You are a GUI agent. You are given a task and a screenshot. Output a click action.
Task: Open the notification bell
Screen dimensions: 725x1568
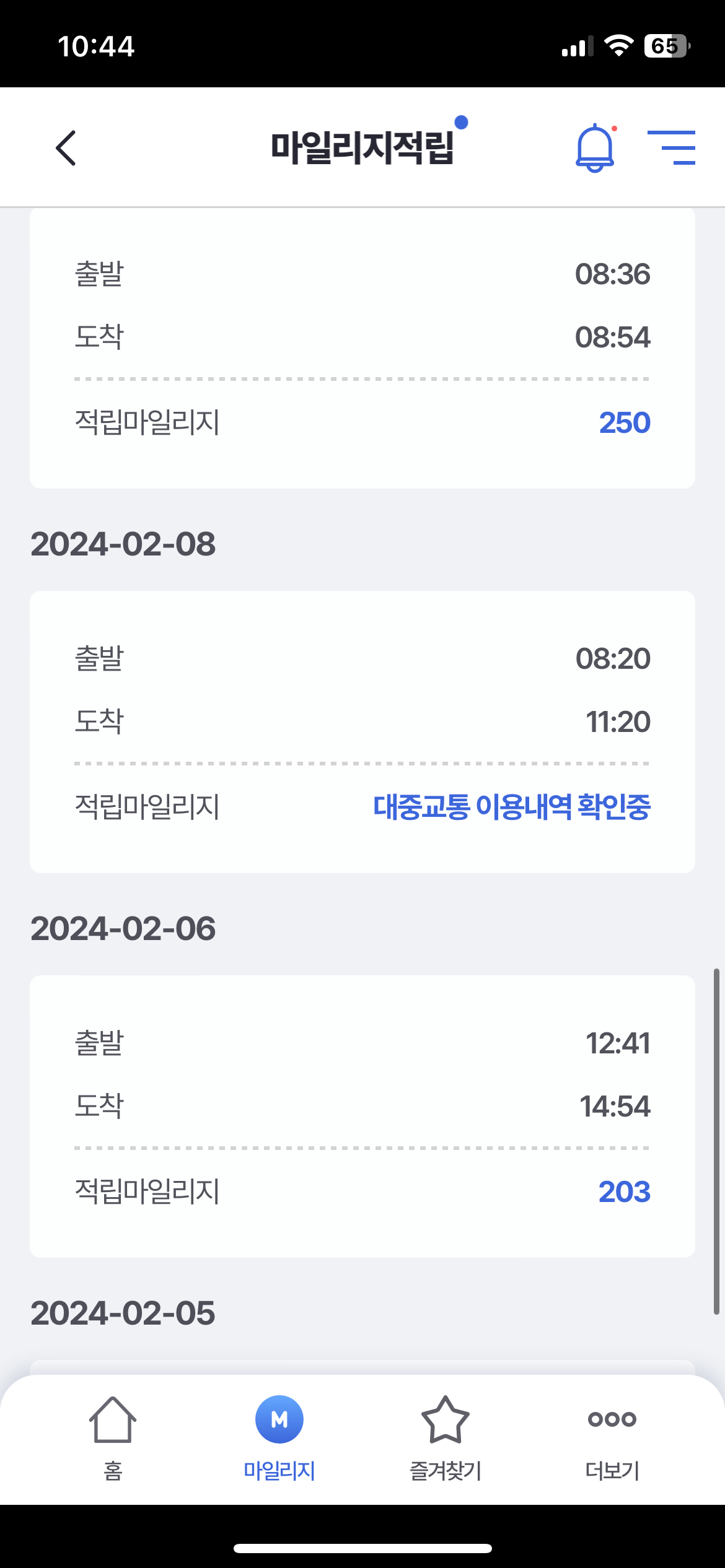click(x=595, y=147)
